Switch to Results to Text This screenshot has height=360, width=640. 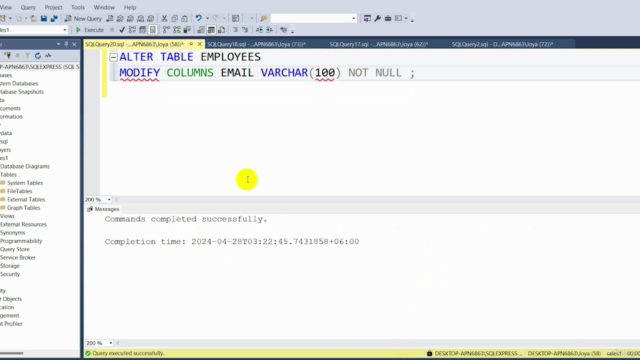pyautogui.click(x=201, y=30)
